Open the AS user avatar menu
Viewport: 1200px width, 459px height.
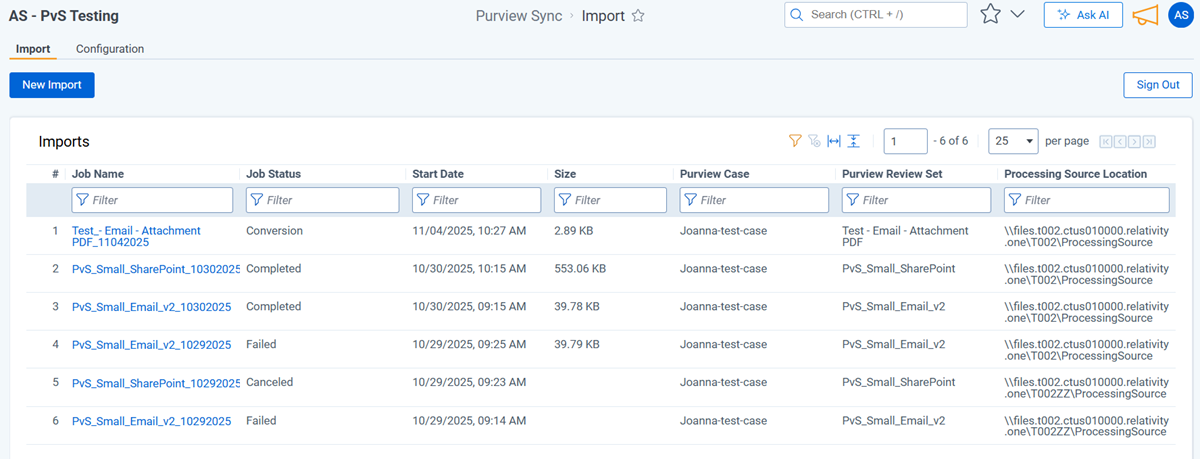[1179, 15]
